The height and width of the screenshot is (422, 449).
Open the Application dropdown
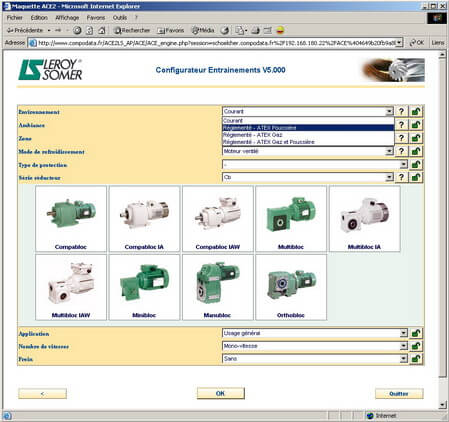tap(315, 333)
